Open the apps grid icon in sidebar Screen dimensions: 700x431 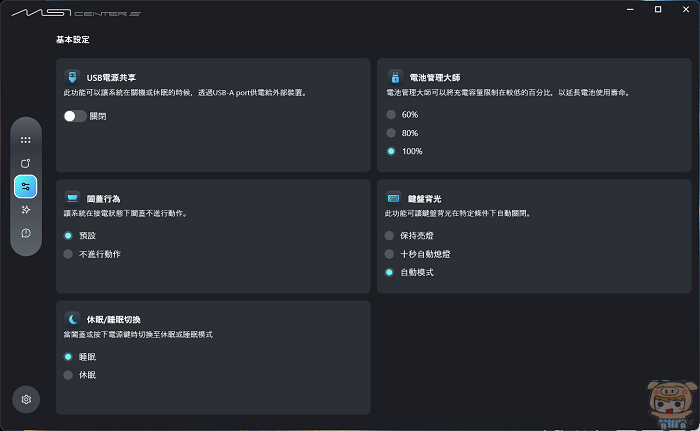pyautogui.click(x=26, y=140)
